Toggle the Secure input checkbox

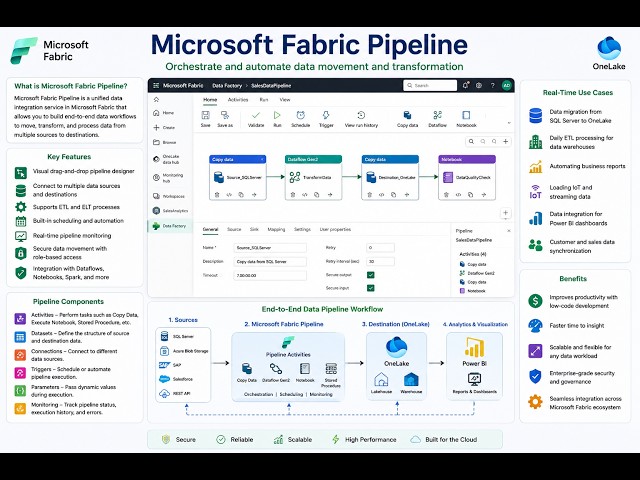point(371,288)
